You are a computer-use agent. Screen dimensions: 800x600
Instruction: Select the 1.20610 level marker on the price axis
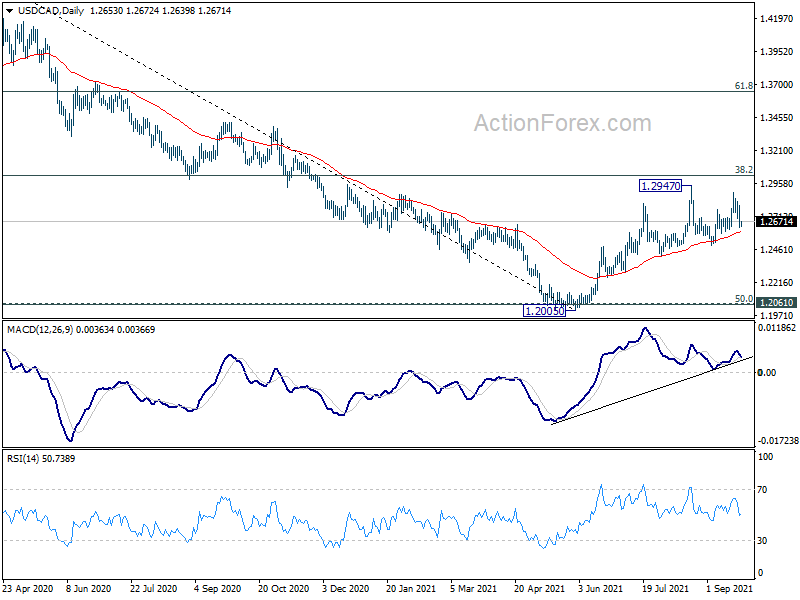point(776,302)
